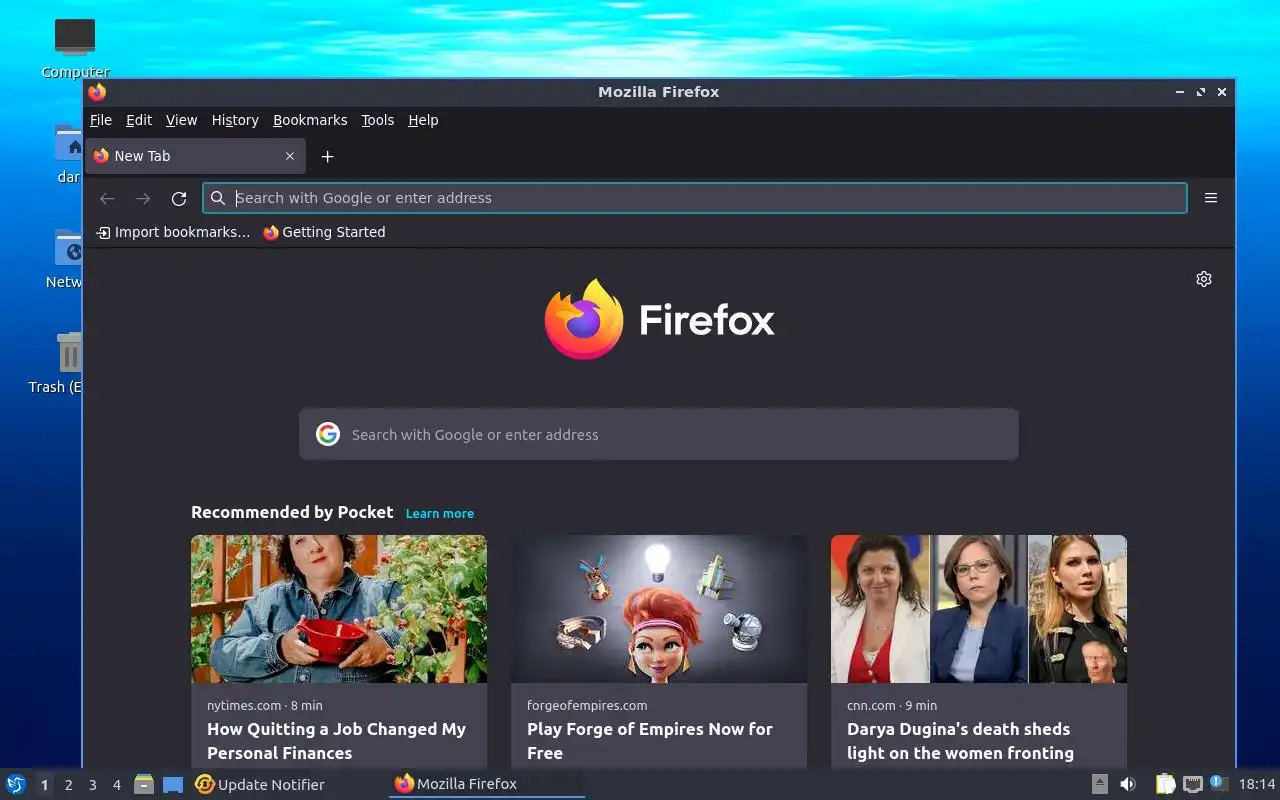
Task: Go back with the back arrow
Action: click(107, 198)
